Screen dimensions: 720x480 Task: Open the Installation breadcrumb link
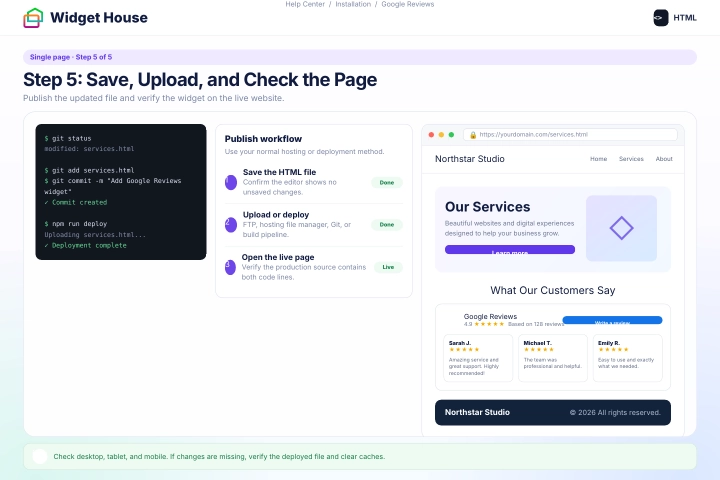coord(353,4)
